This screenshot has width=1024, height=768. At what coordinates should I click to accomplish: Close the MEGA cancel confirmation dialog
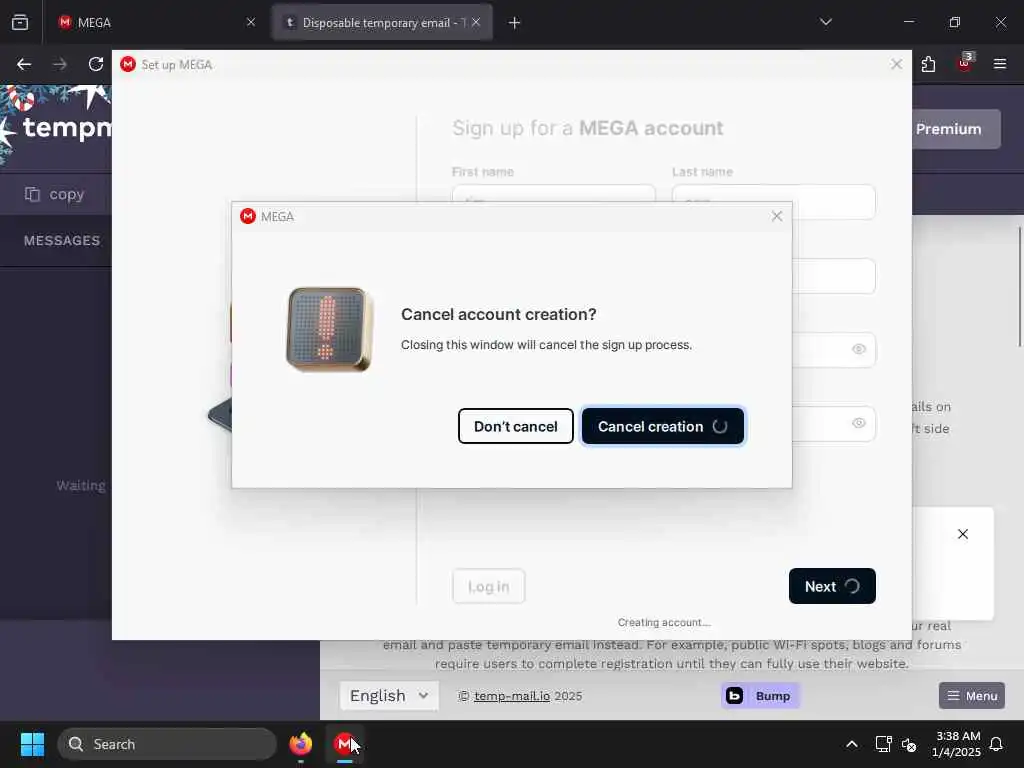coord(776,216)
